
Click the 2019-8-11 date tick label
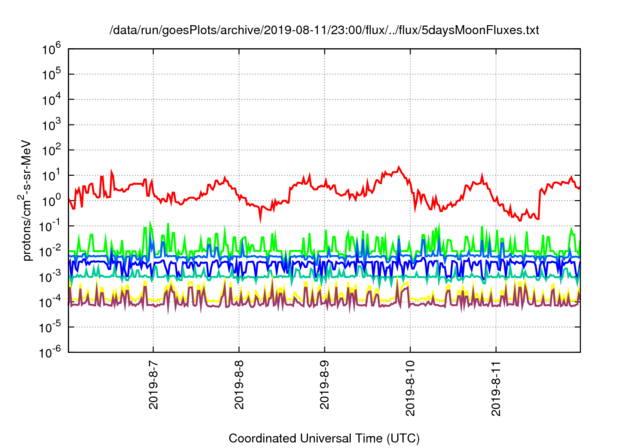(x=496, y=388)
